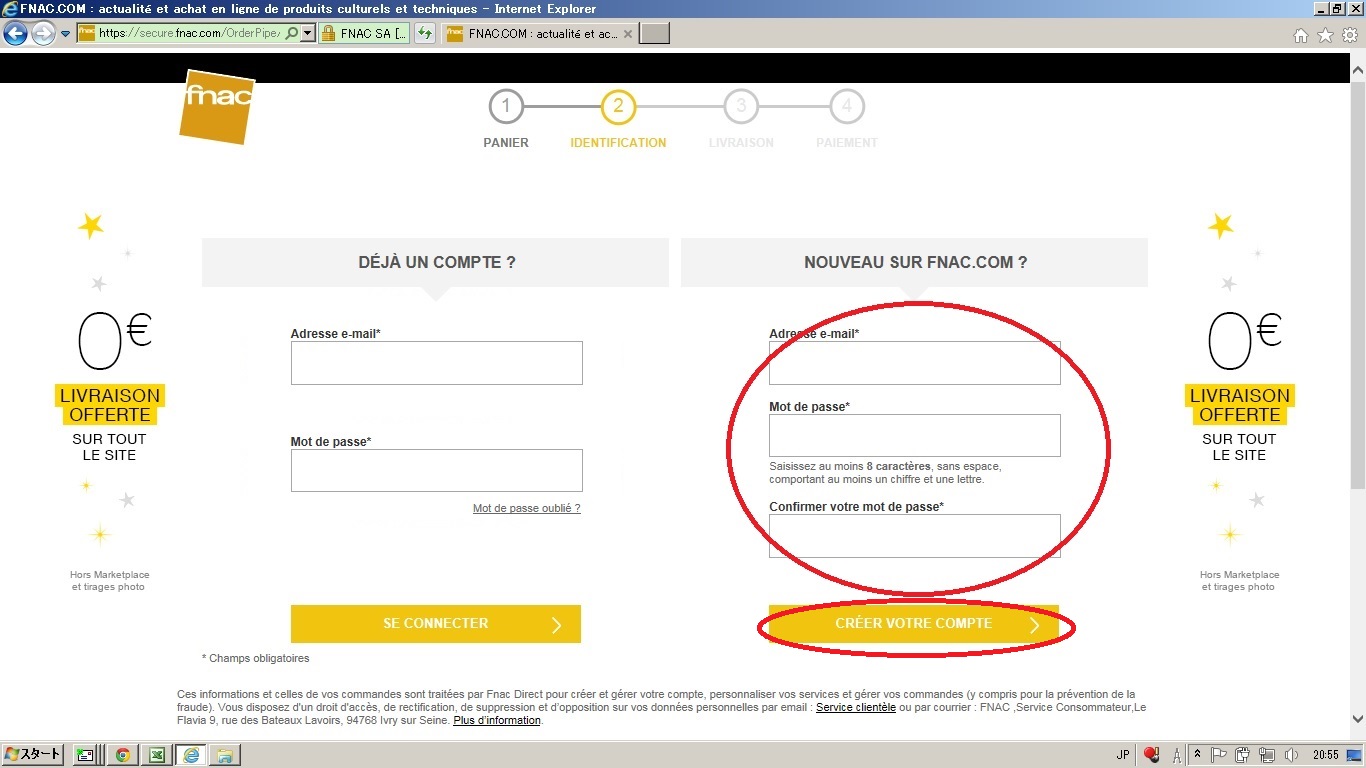
Task: Click the right LIVRAISON OFFERTE banner
Action: [x=1240, y=405]
